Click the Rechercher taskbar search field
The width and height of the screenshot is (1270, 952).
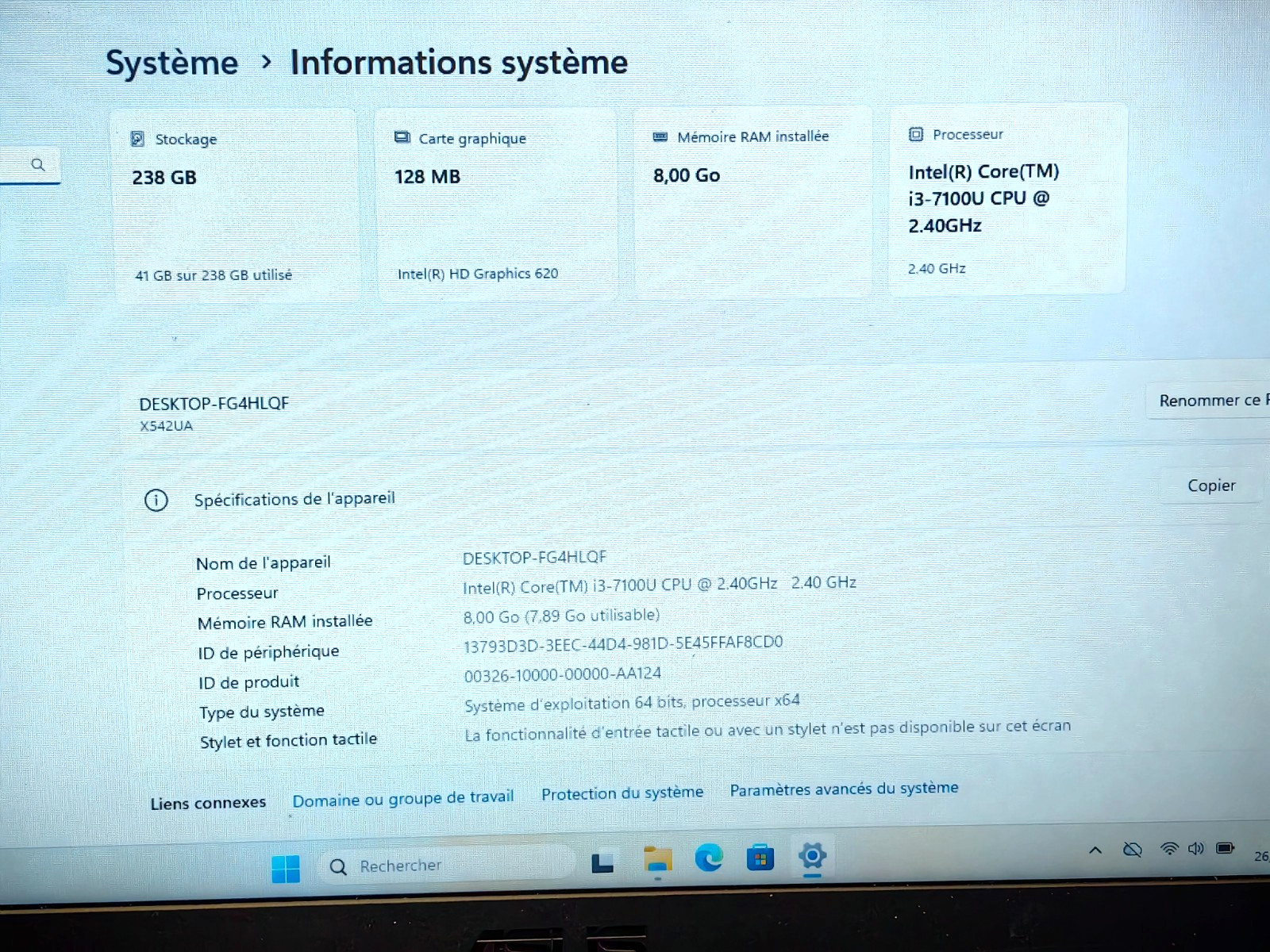[447, 865]
